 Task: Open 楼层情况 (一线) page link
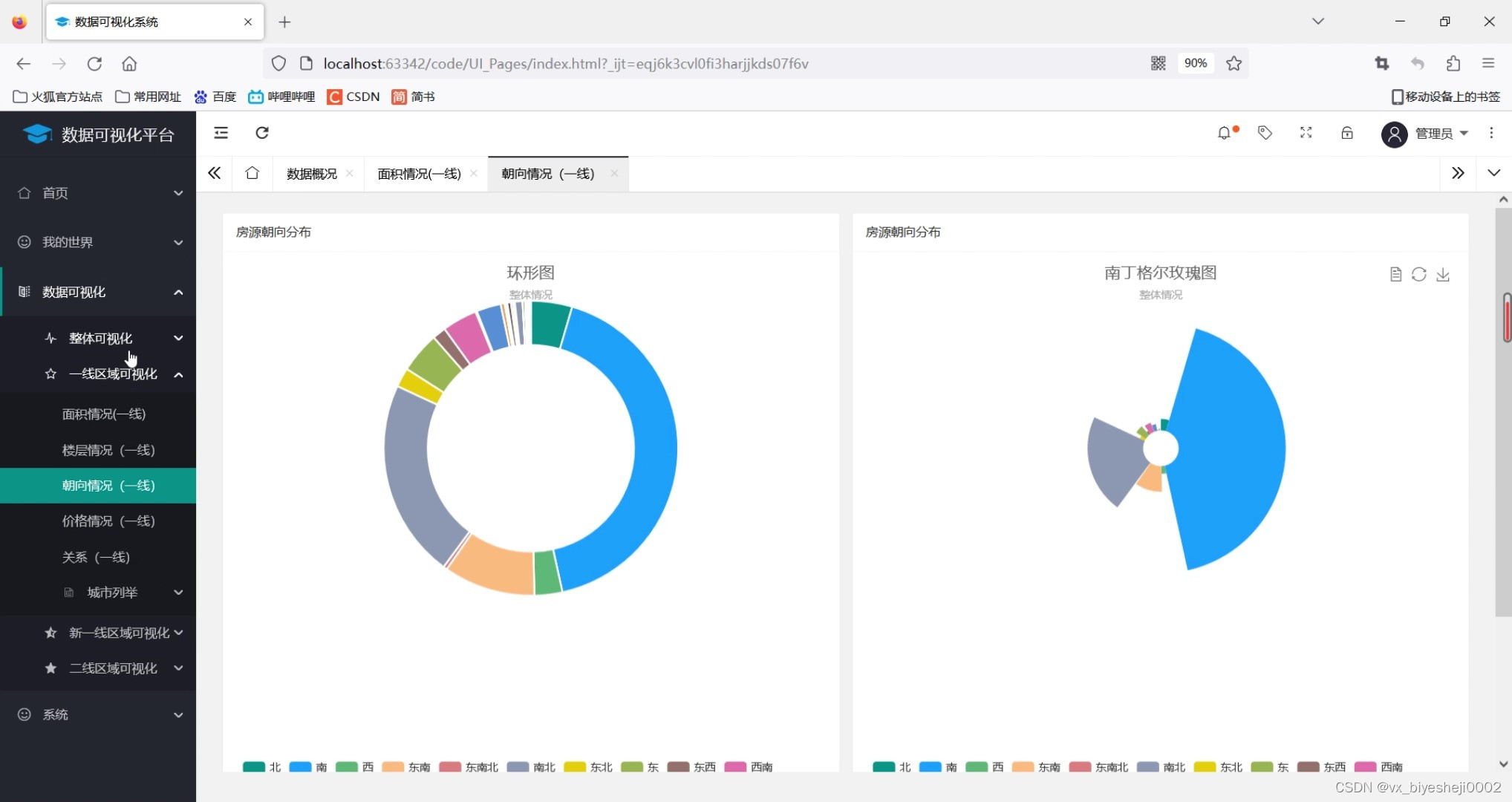(x=108, y=450)
